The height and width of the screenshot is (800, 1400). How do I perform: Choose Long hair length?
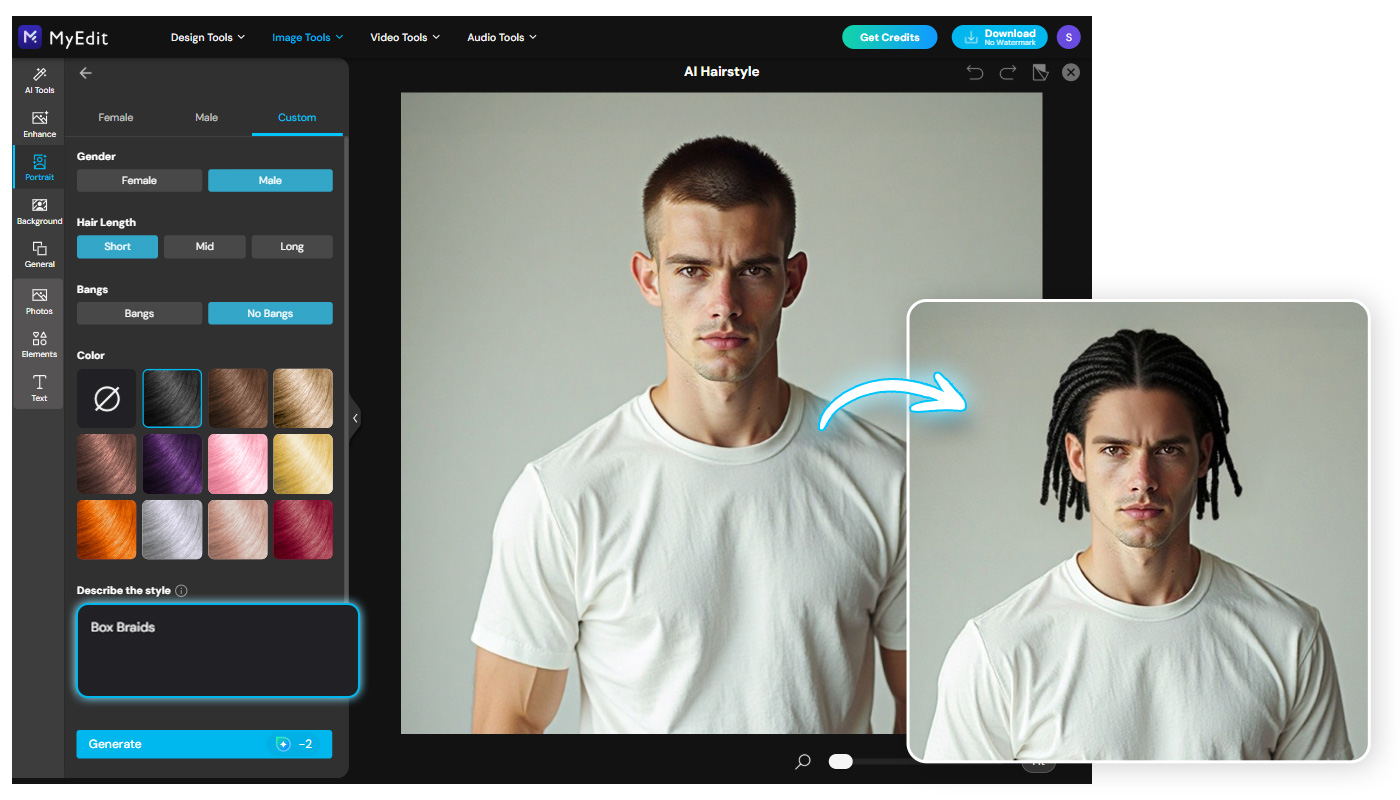(292, 247)
